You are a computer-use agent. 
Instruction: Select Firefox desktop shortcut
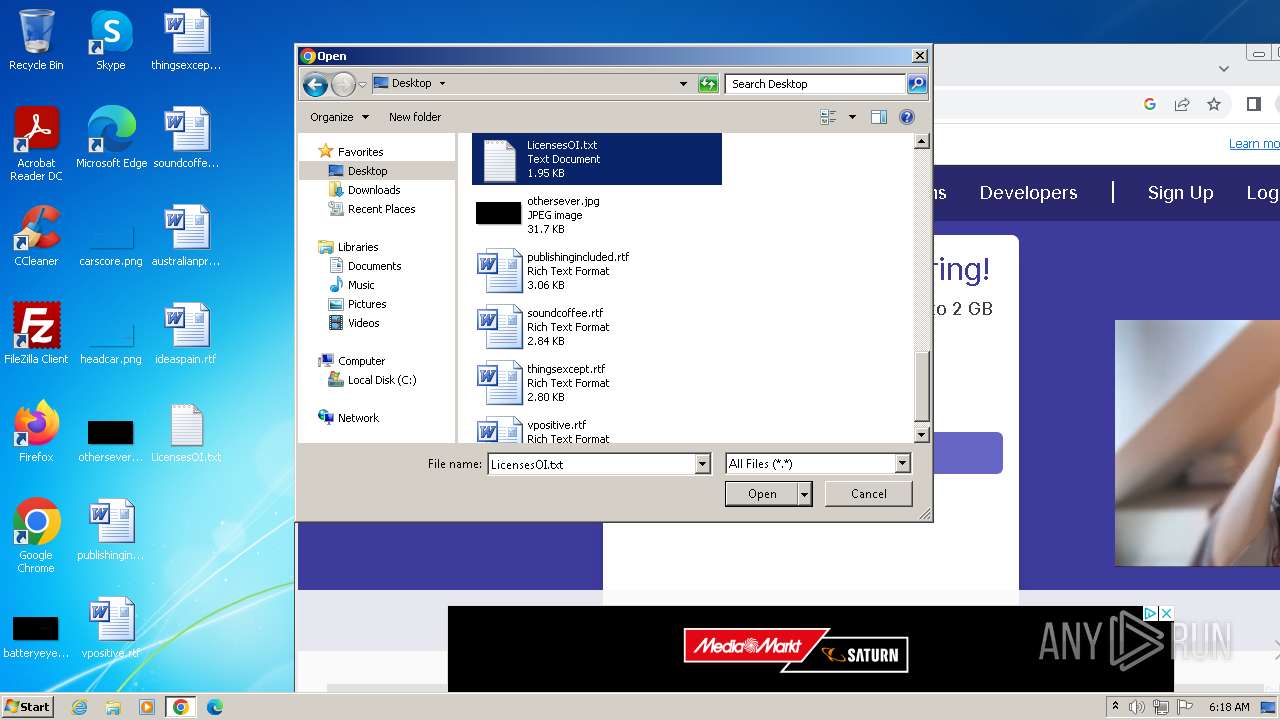tap(36, 432)
